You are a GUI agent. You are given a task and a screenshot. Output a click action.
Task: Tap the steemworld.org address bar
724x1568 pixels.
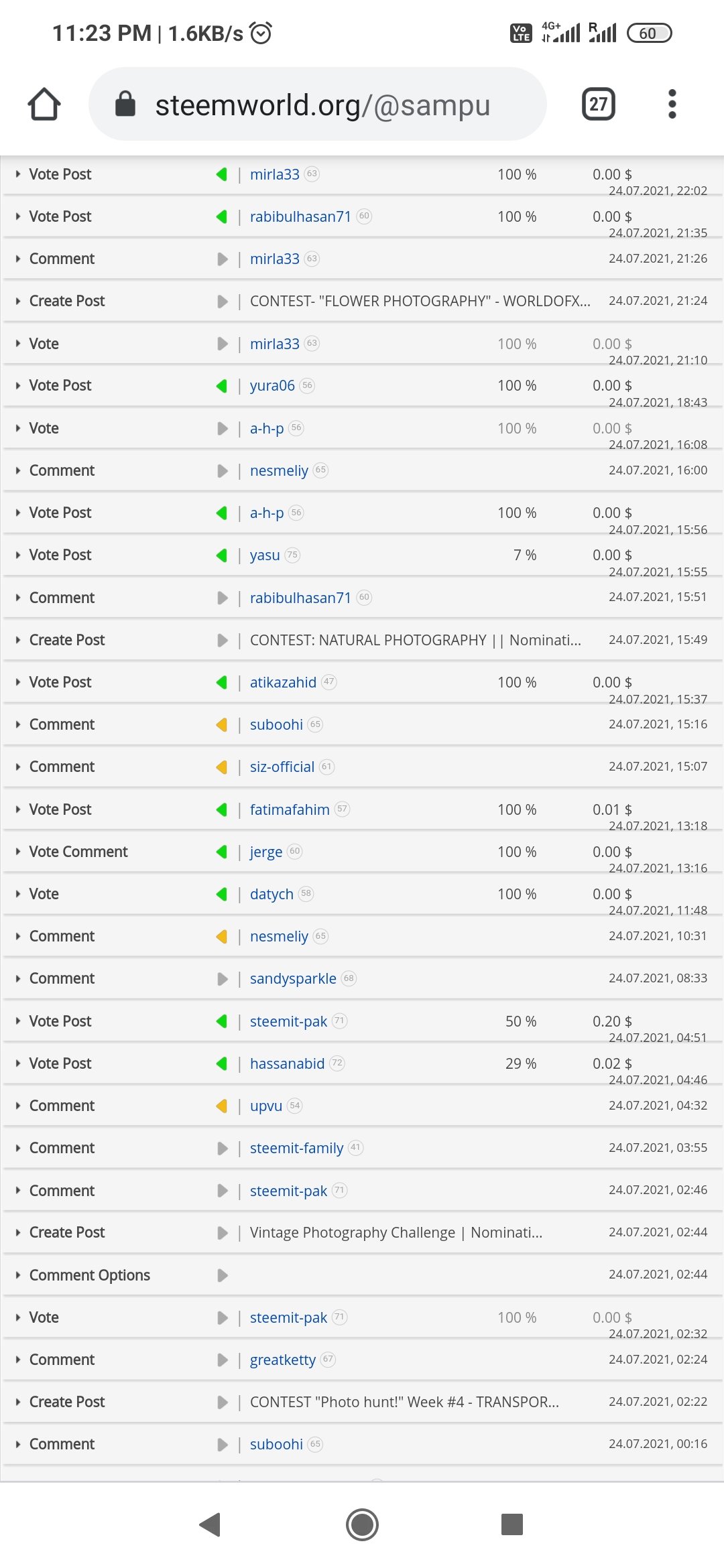[322, 105]
